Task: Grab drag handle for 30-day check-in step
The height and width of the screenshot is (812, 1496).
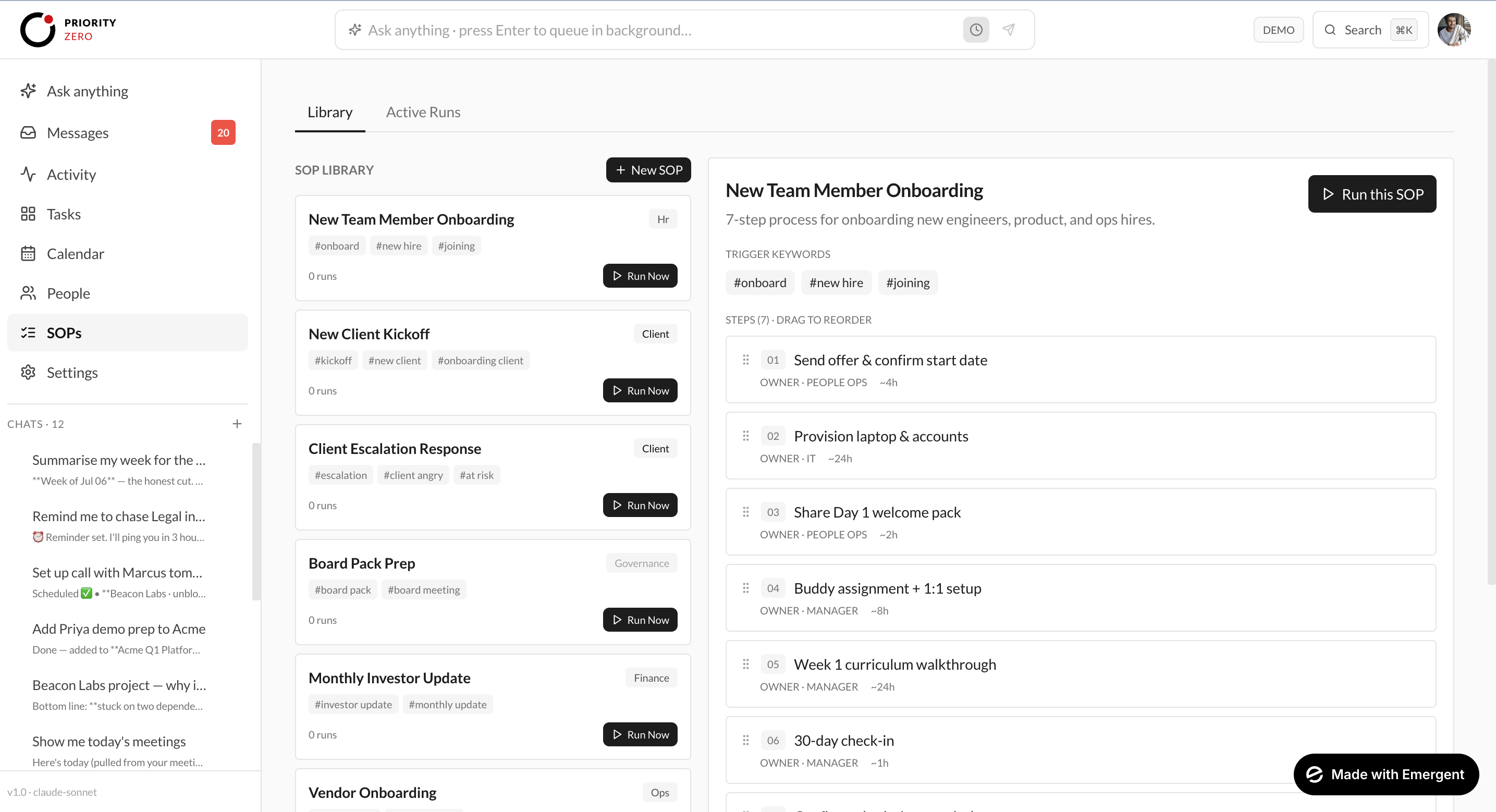Action: tap(746, 741)
